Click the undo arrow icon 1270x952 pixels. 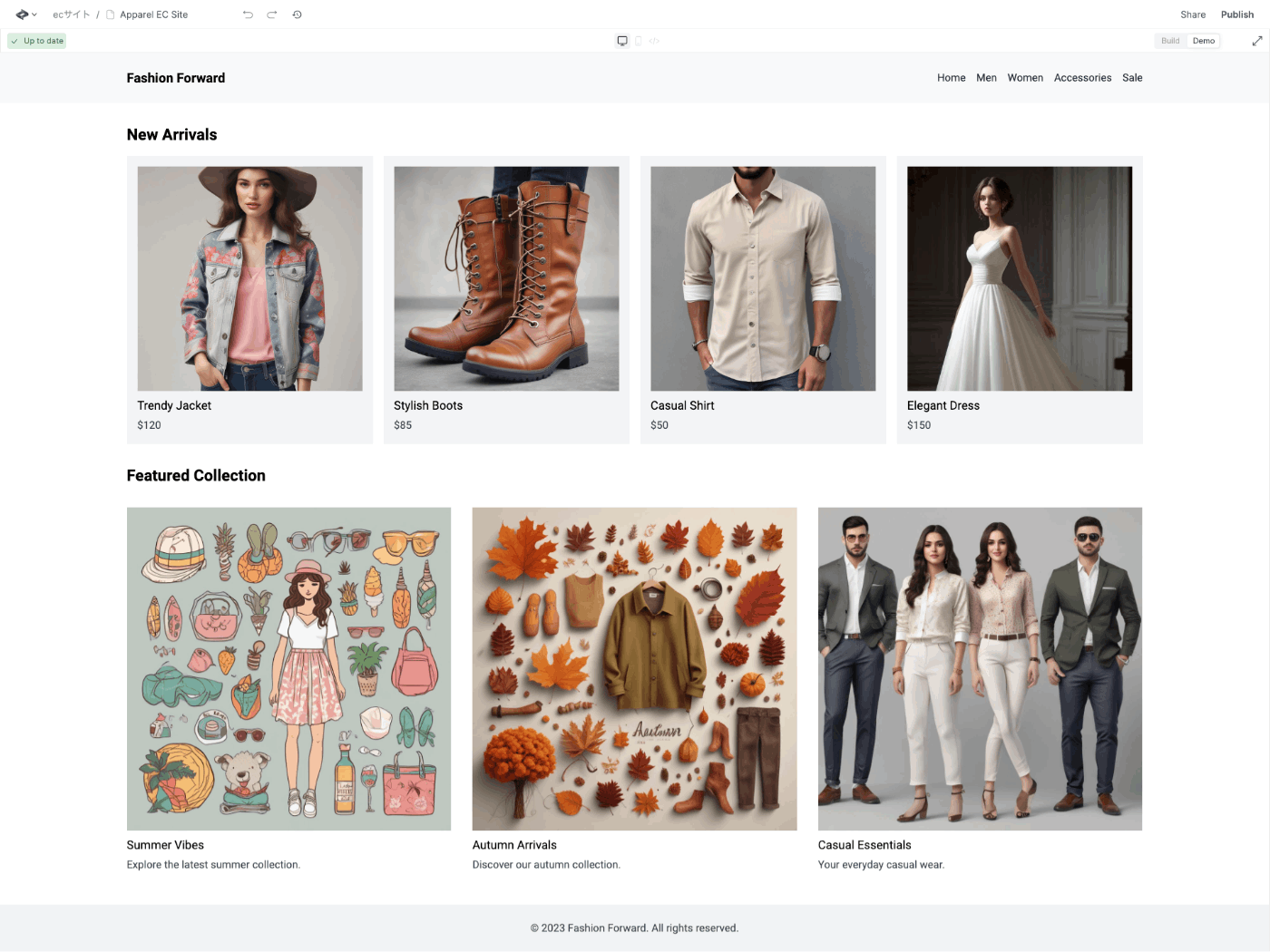coord(248,15)
